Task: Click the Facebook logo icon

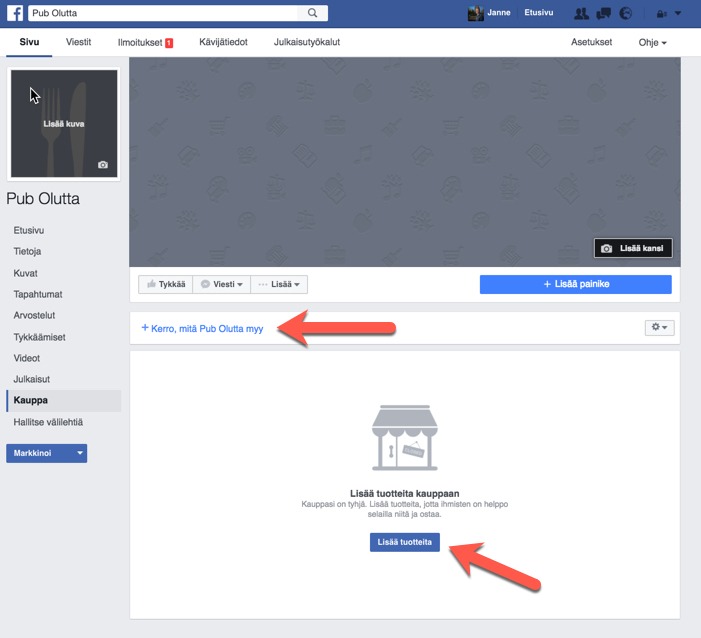Action: pyautogui.click(x=15, y=13)
